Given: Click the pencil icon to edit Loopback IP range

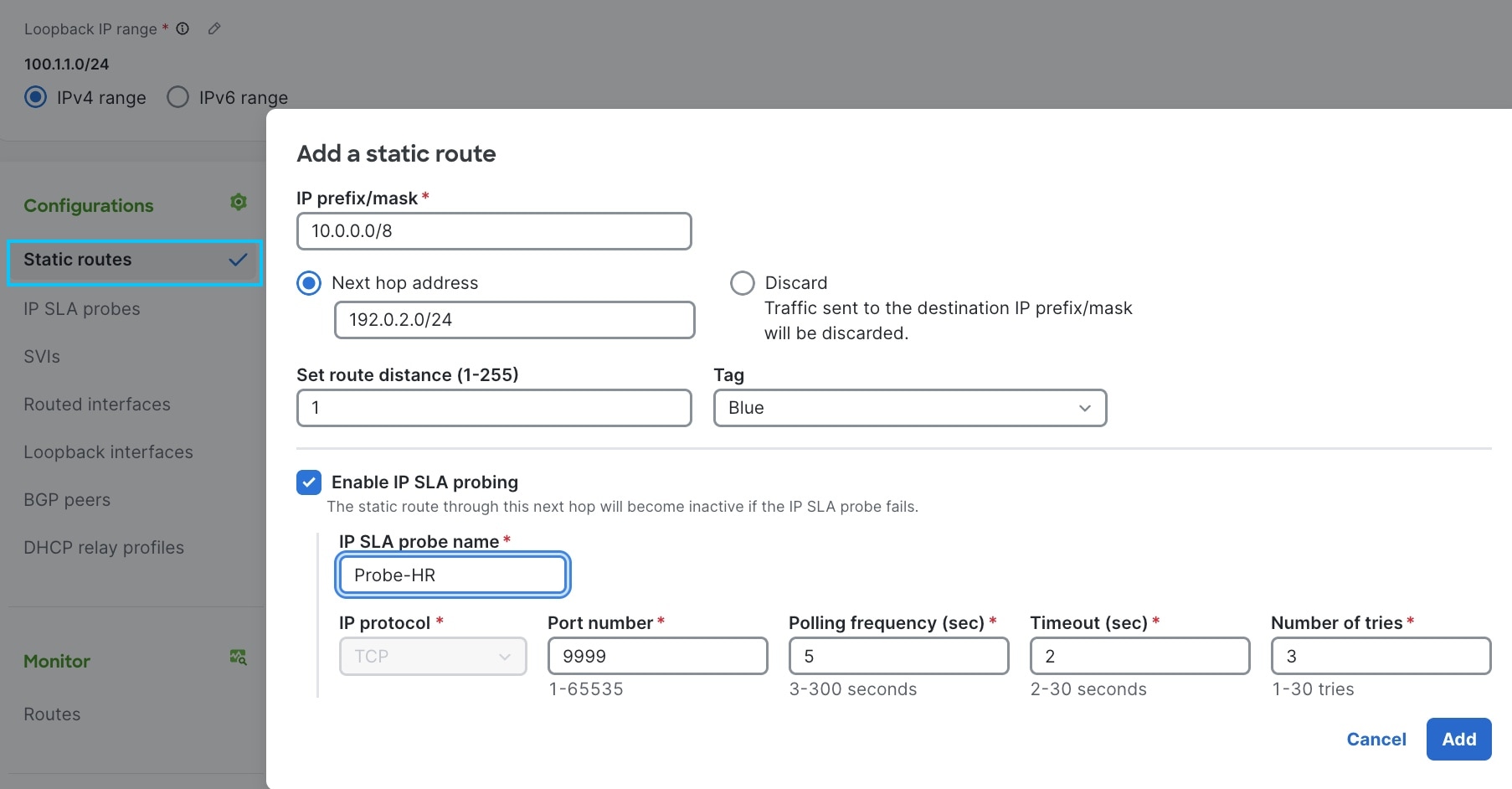Looking at the screenshot, I should [x=213, y=28].
